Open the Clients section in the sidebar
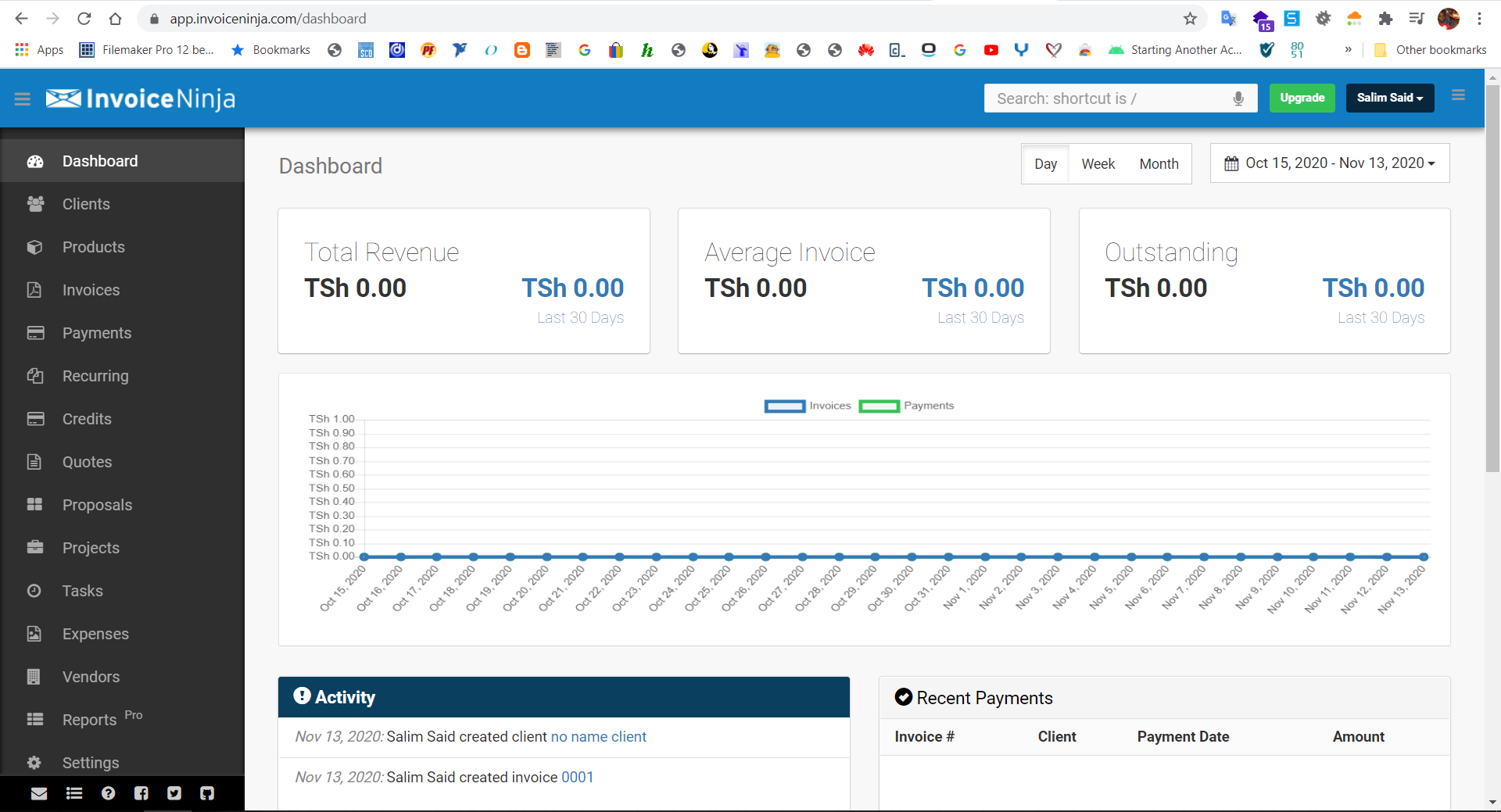The height and width of the screenshot is (812, 1501). [x=86, y=204]
